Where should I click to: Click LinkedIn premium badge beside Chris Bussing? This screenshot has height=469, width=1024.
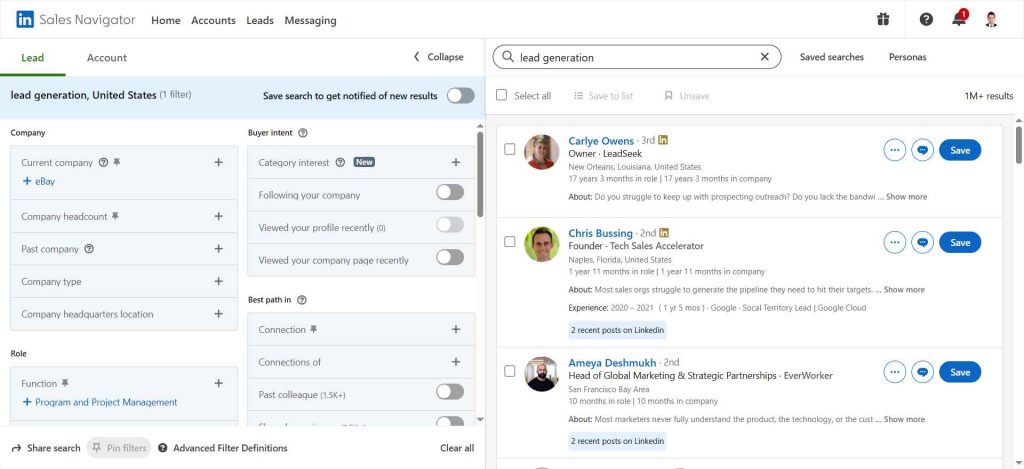(x=664, y=233)
